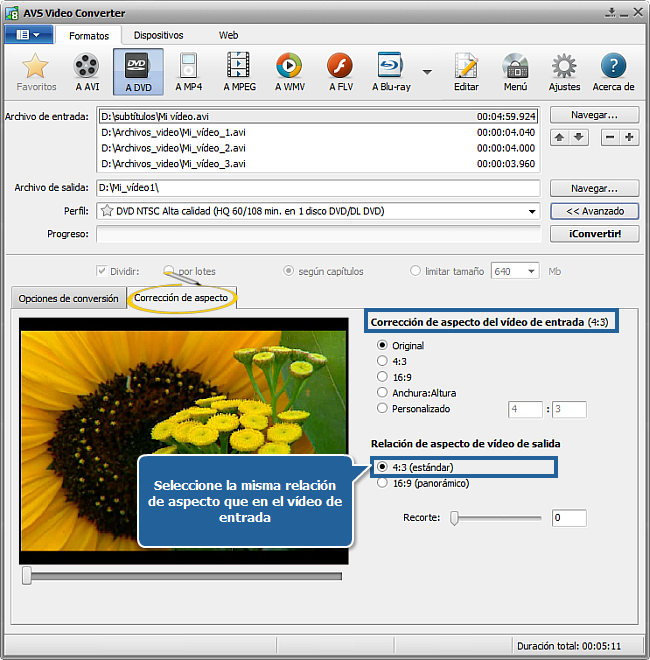This screenshot has width=650, height=660.
Task: Switch to Opciones de conversión tab
Action: [67, 298]
